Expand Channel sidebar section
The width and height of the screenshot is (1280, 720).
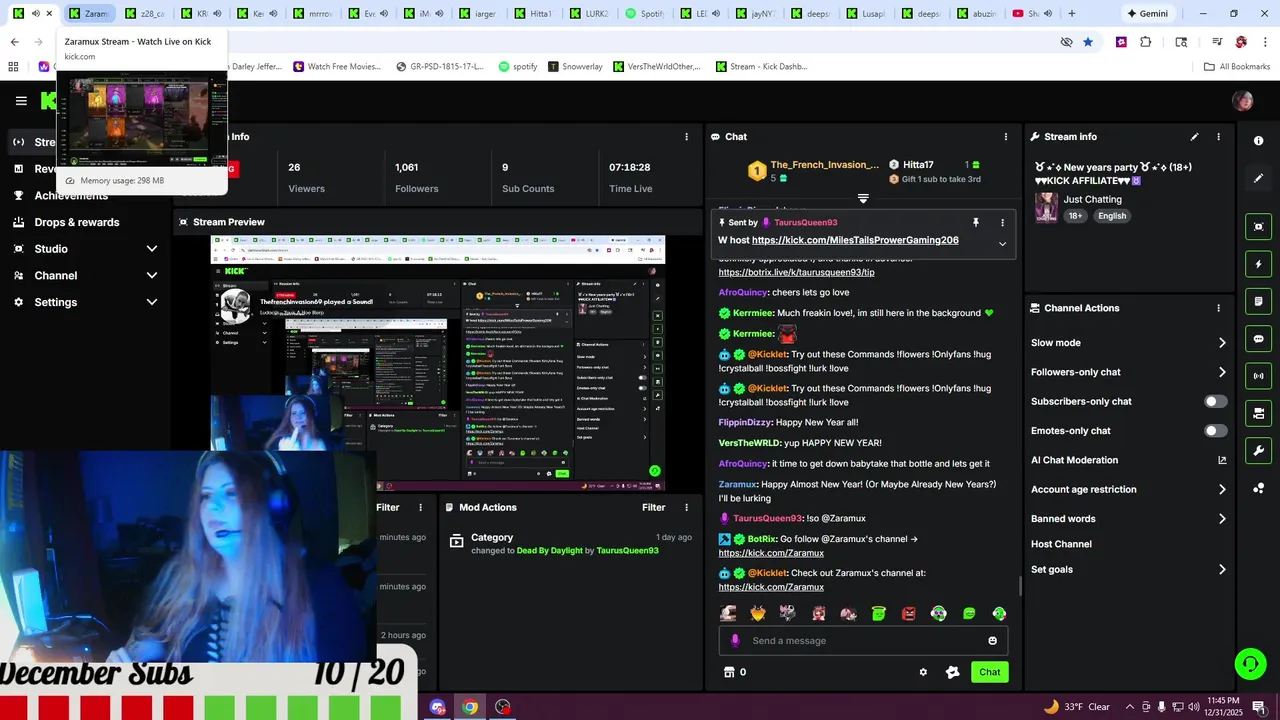(152, 276)
